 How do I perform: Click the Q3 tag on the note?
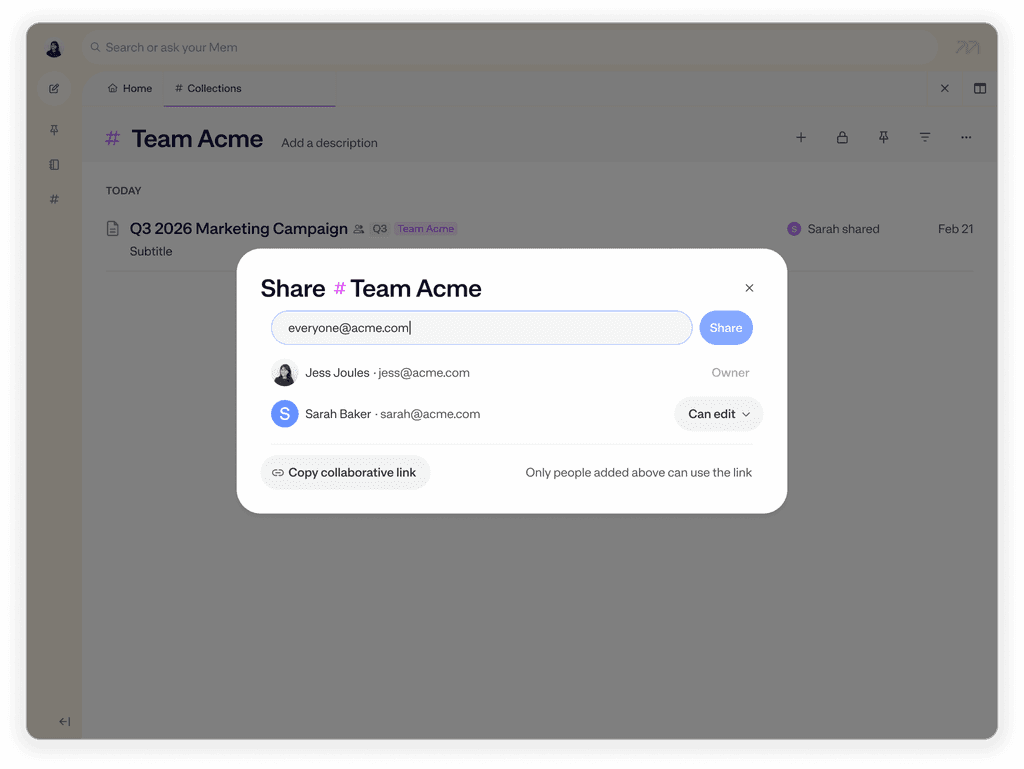379,228
